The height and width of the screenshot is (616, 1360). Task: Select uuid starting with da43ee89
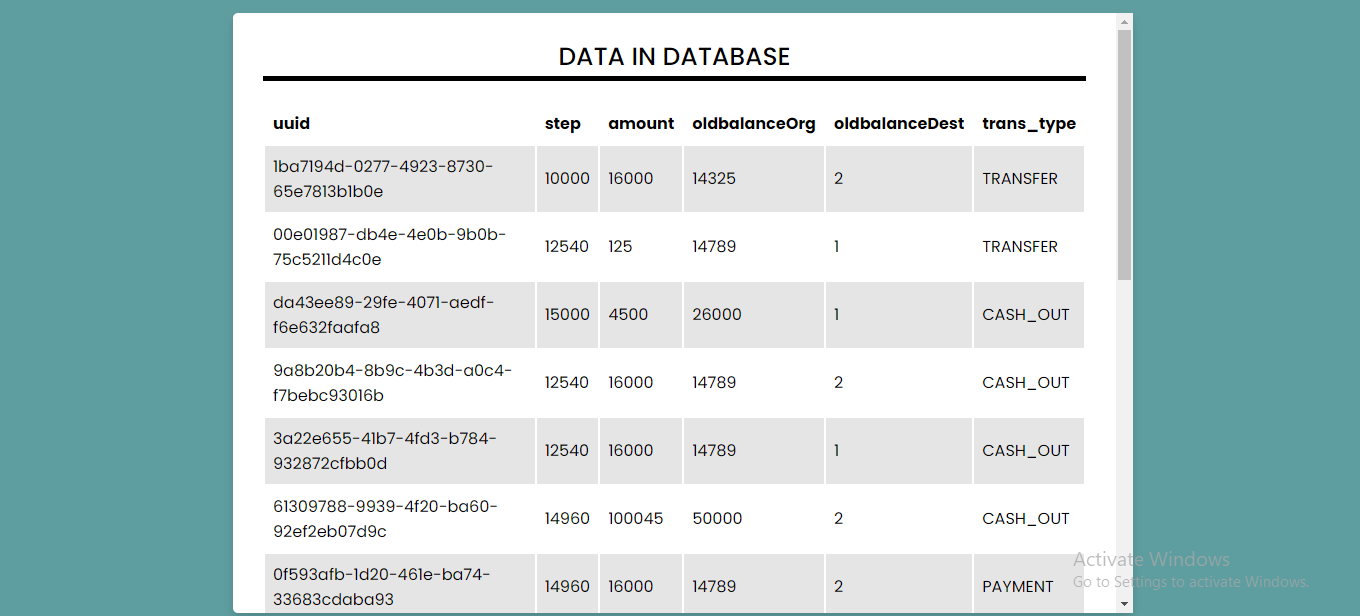tap(384, 315)
